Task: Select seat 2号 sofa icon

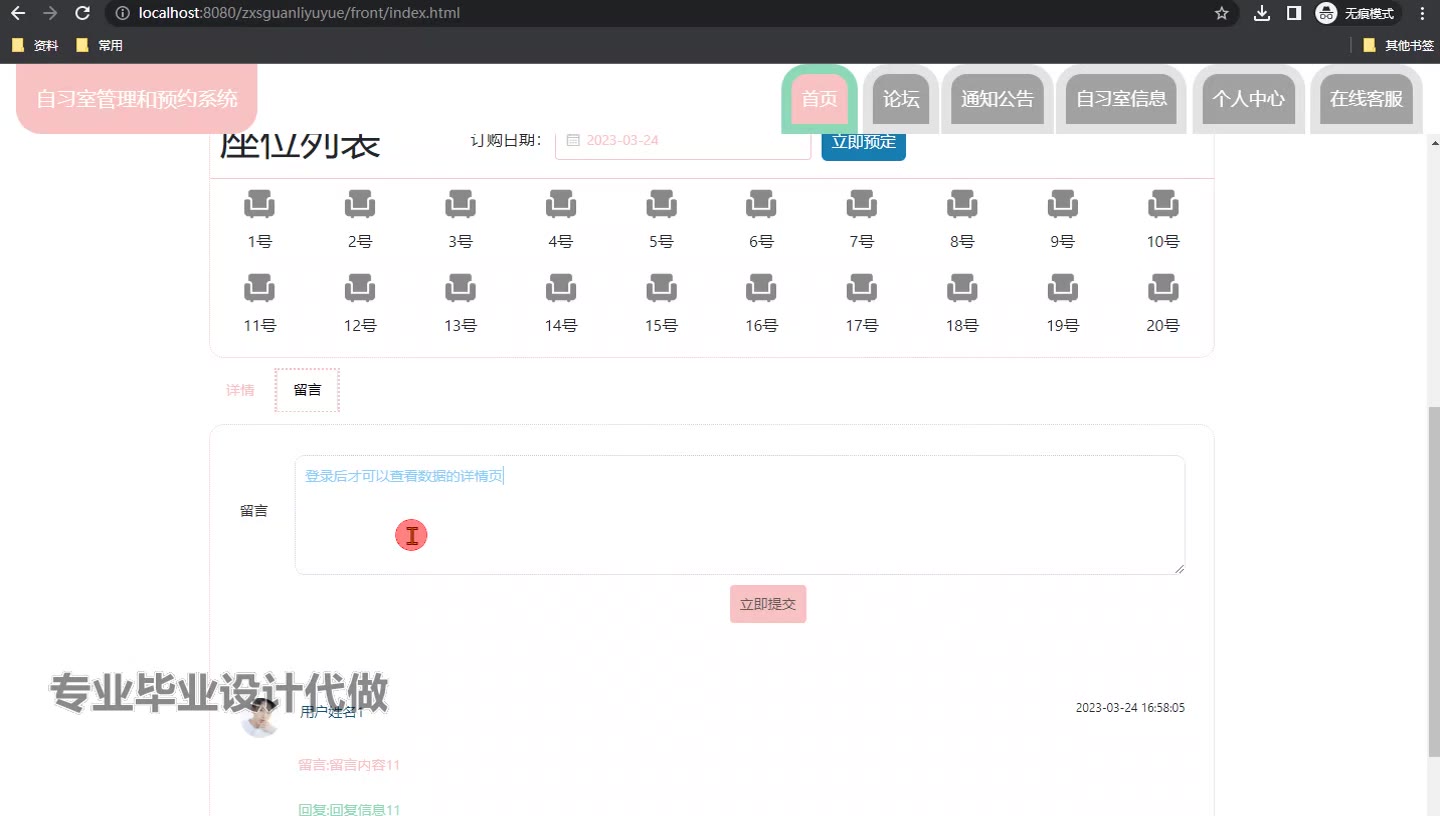Action: point(360,204)
